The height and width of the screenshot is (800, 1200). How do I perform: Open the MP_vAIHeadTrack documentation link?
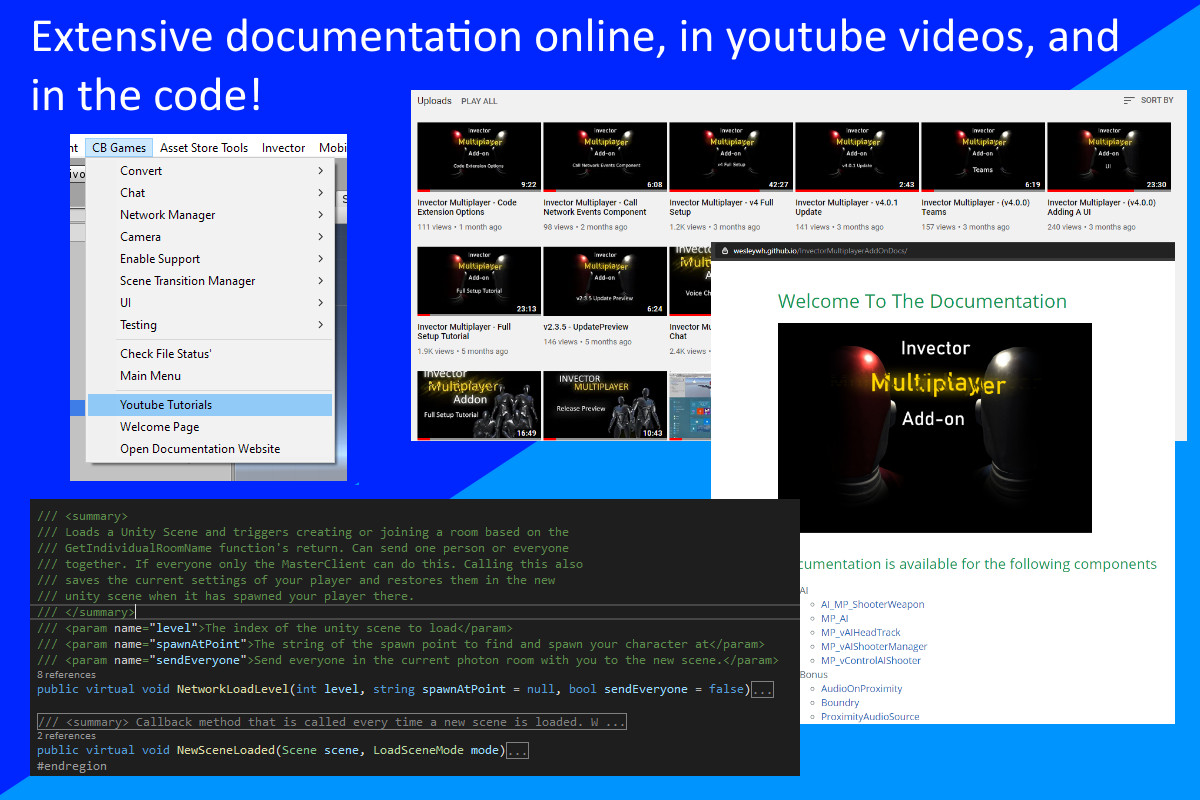click(x=860, y=632)
